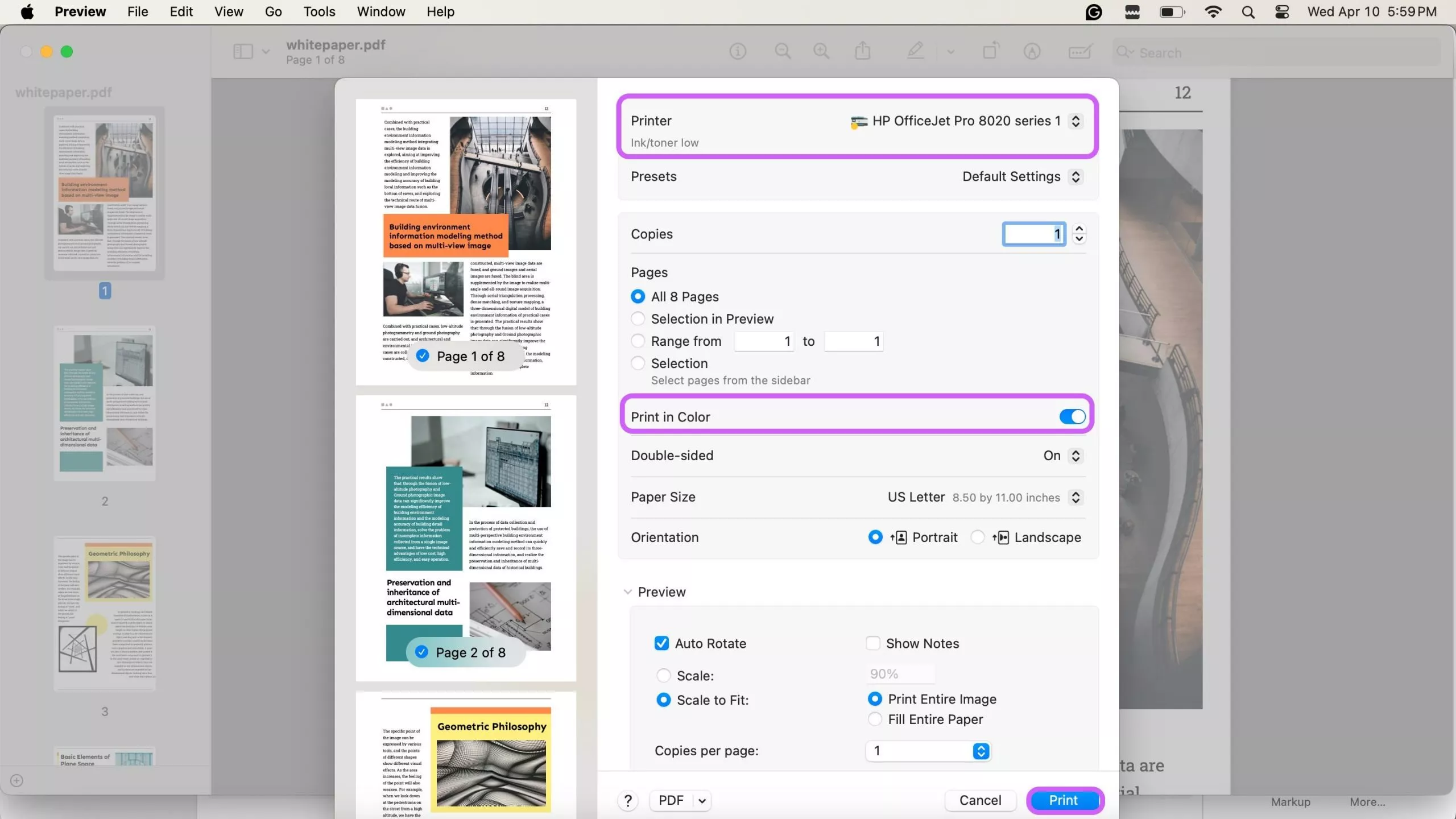Select page 3 thumbnail in sidebar

[105, 614]
